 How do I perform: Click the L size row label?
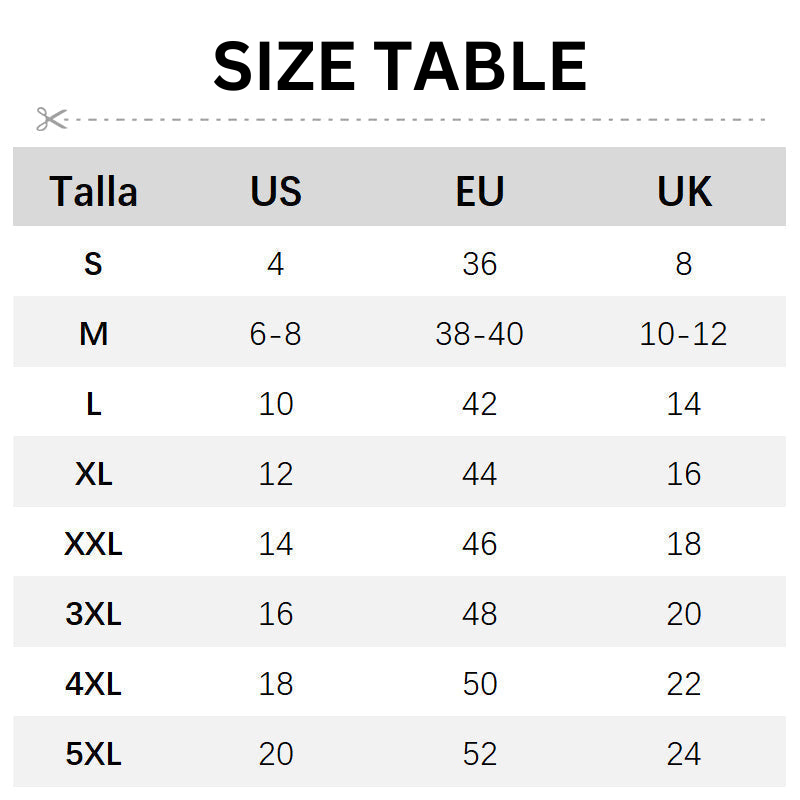pos(93,404)
